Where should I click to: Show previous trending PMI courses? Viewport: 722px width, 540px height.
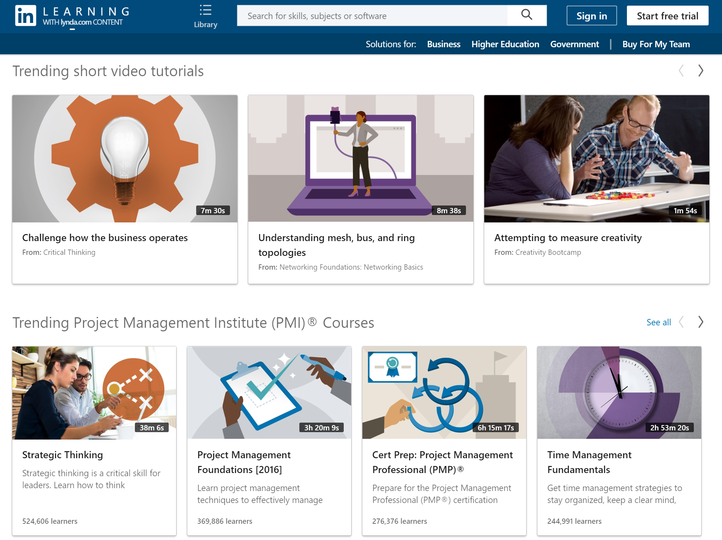point(681,322)
